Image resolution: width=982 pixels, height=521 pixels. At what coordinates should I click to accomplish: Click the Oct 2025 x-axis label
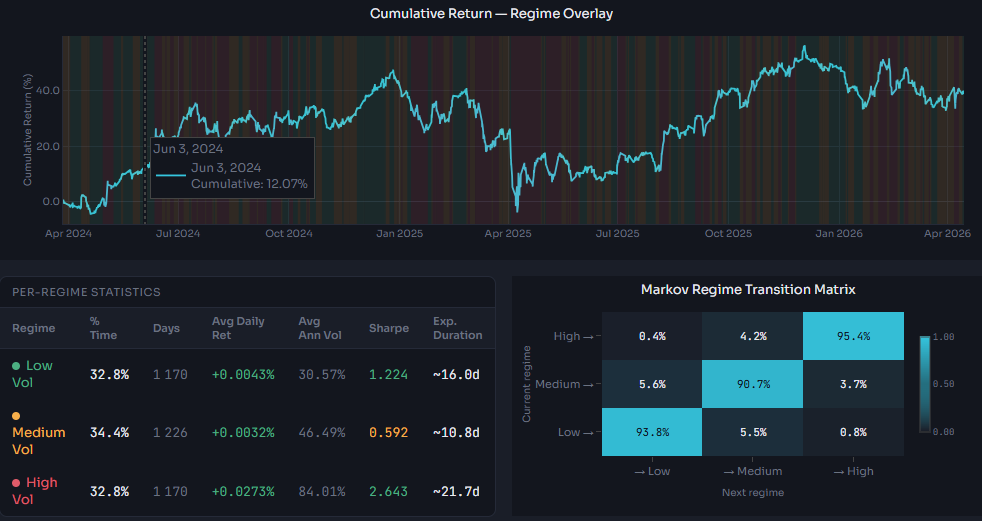(727, 233)
